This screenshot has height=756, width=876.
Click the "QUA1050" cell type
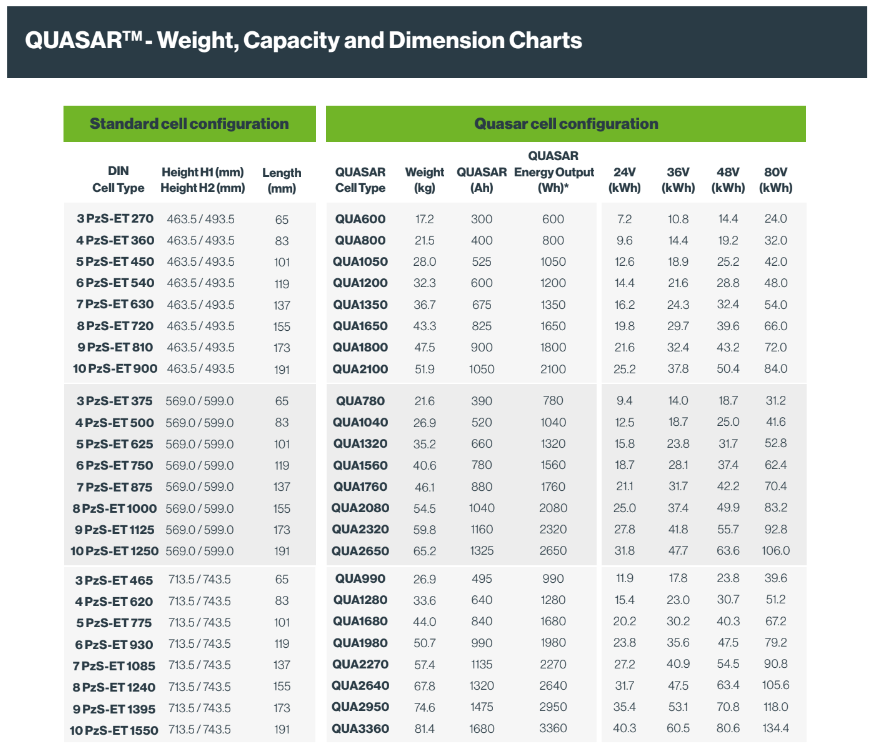pos(360,262)
